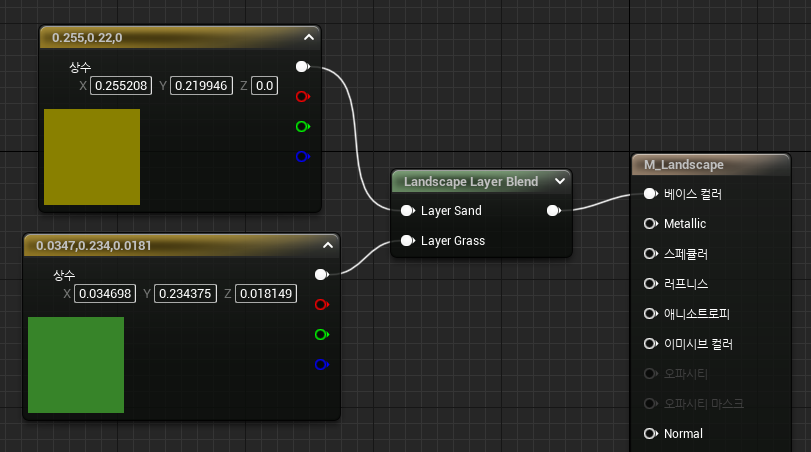Edit Z value field 0.018149

point(266,294)
